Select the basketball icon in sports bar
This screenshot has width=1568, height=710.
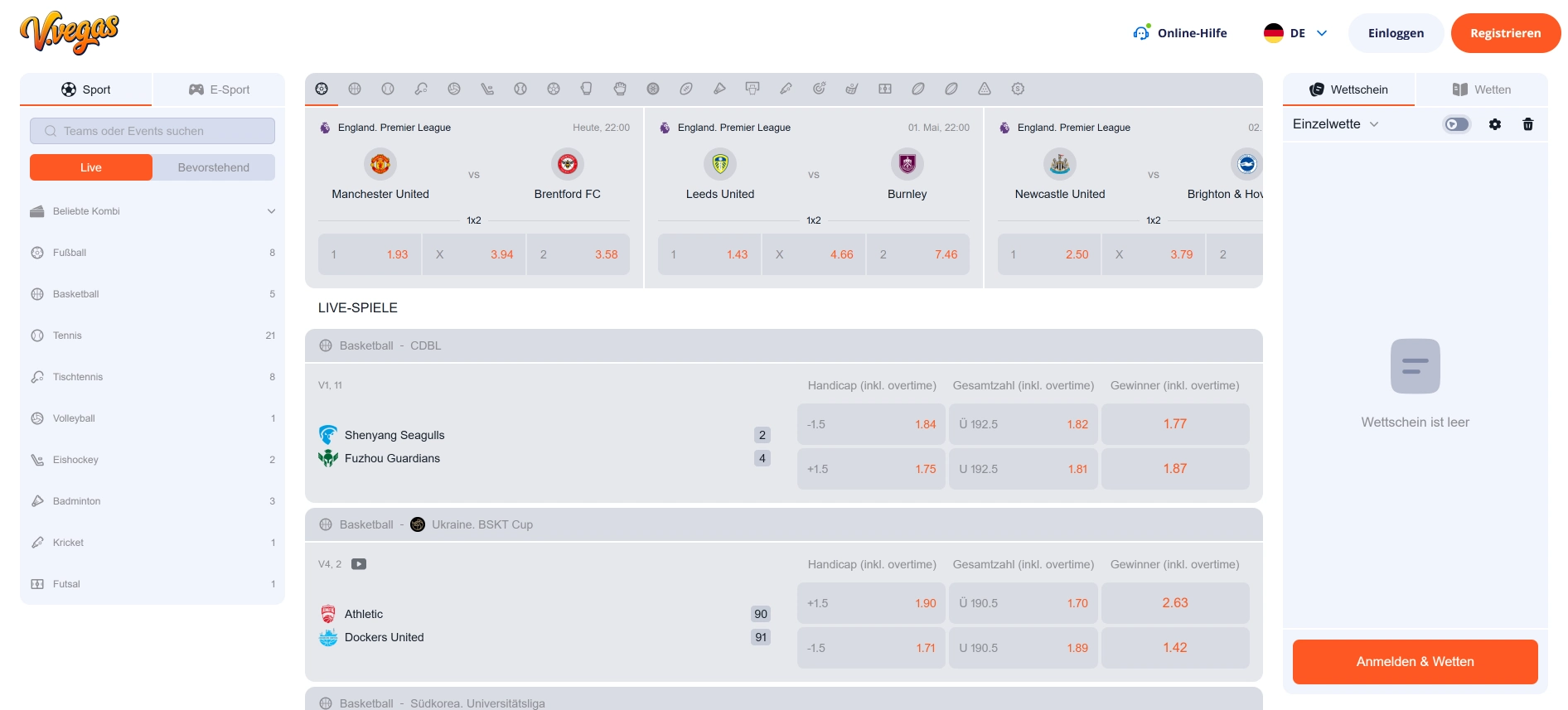[x=355, y=89]
